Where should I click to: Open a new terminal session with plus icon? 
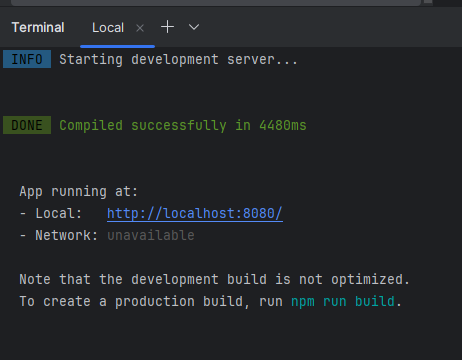coord(167,27)
